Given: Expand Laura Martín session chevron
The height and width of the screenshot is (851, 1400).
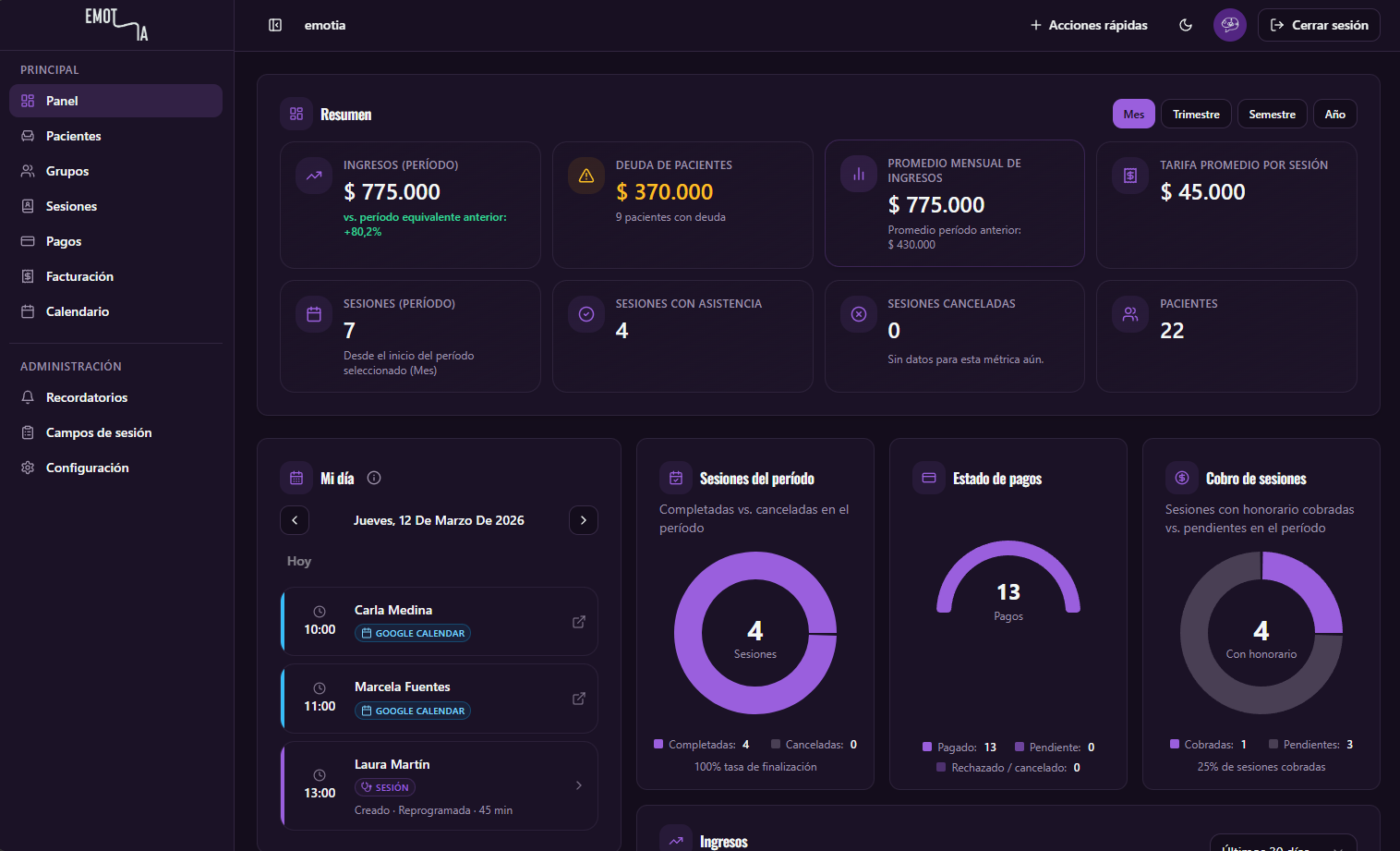Looking at the screenshot, I should pyautogui.click(x=579, y=785).
